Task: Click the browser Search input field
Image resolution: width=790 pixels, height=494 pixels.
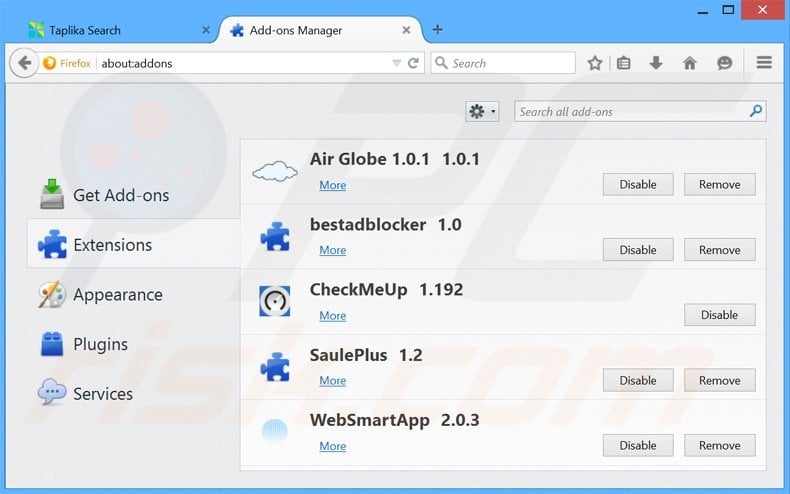Action: click(x=503, y=63)
